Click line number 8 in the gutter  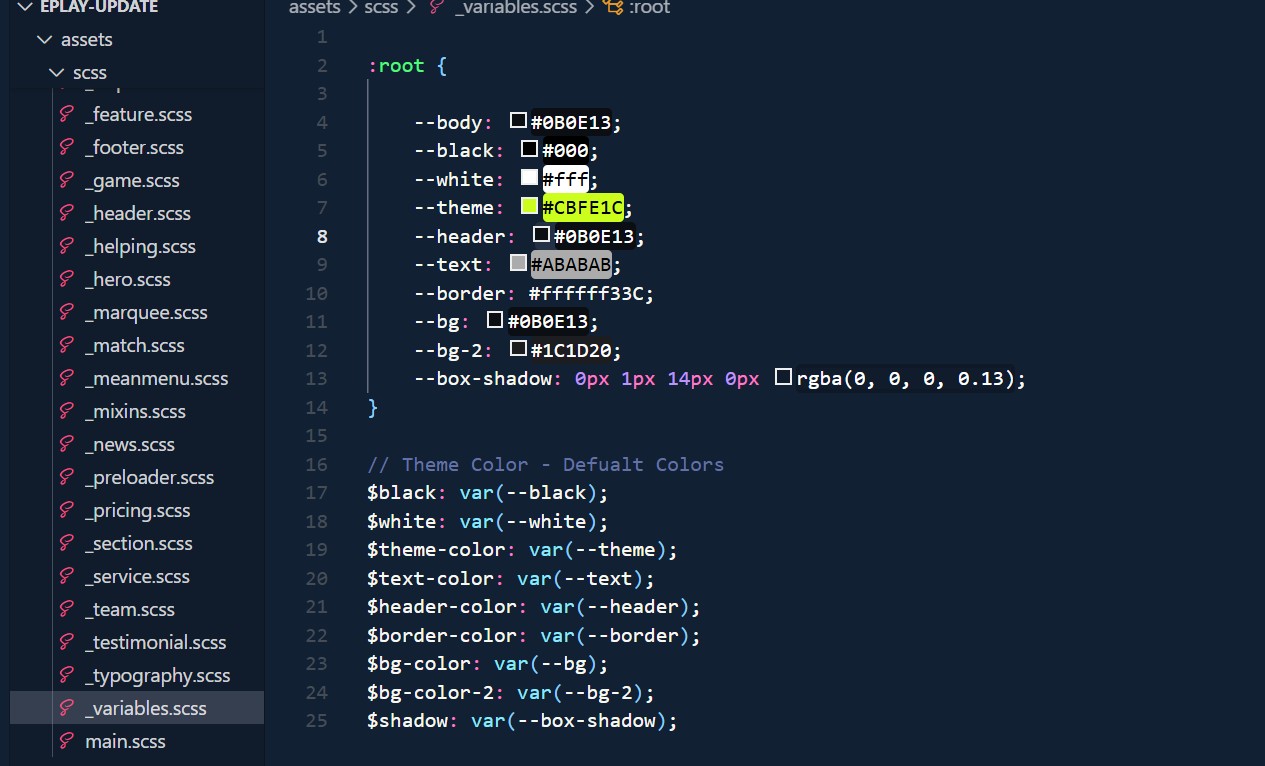(x=322, y=237)
